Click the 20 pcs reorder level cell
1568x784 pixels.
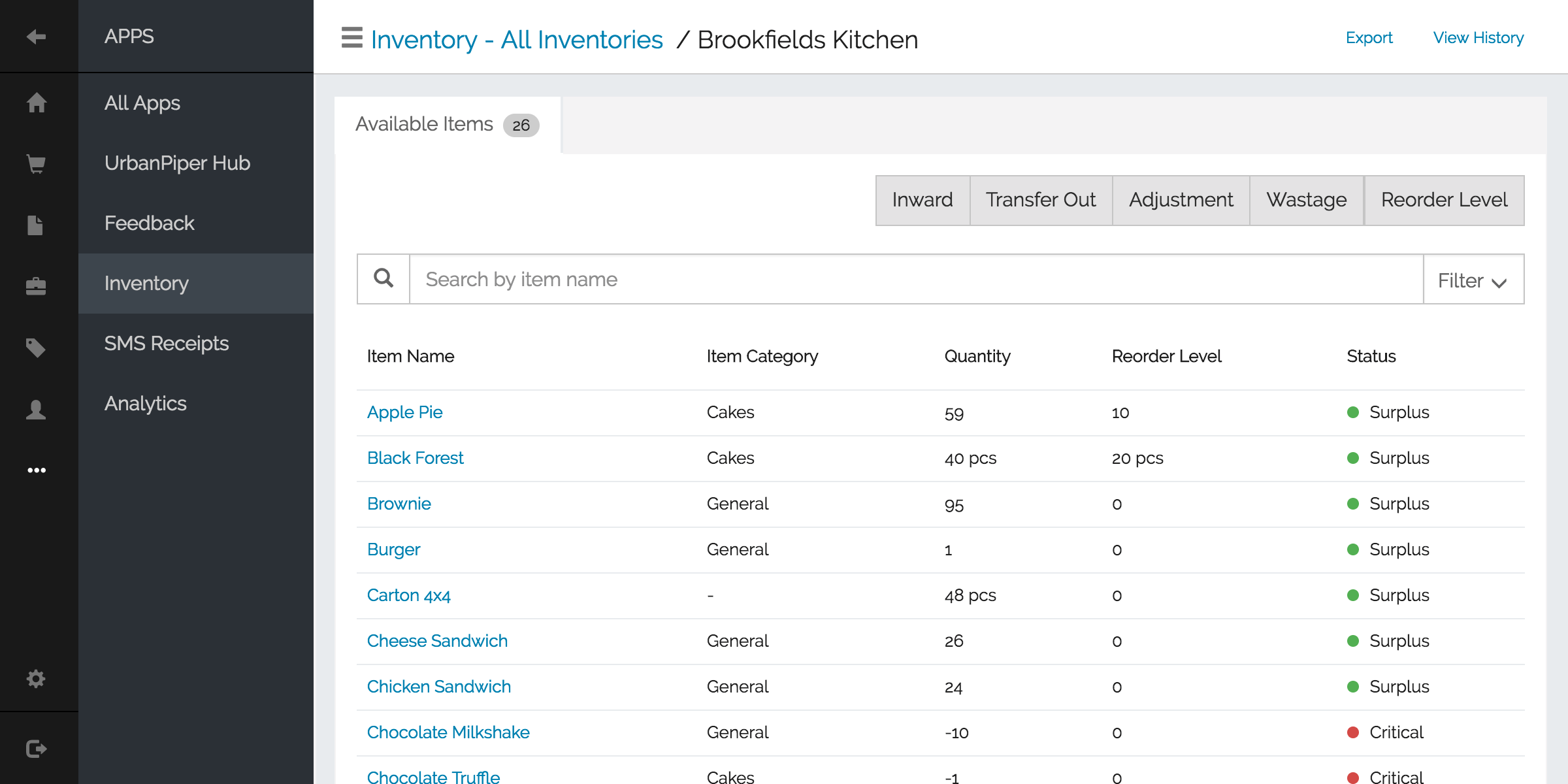[x=1137, y=458]
